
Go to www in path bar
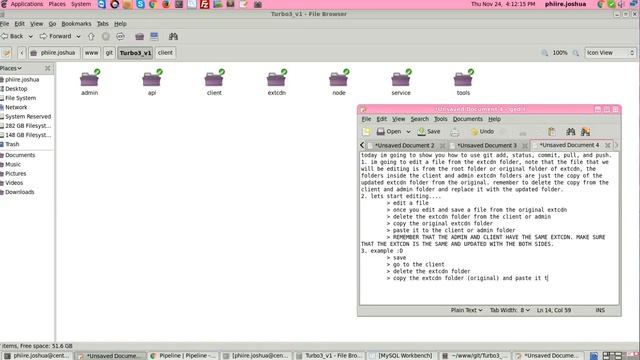[91, 53]
